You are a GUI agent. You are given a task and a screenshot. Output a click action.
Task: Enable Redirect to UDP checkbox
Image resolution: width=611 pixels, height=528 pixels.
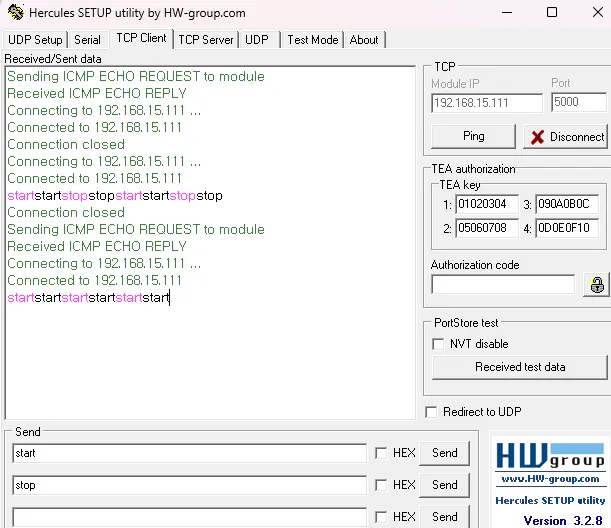coord(431,412)
